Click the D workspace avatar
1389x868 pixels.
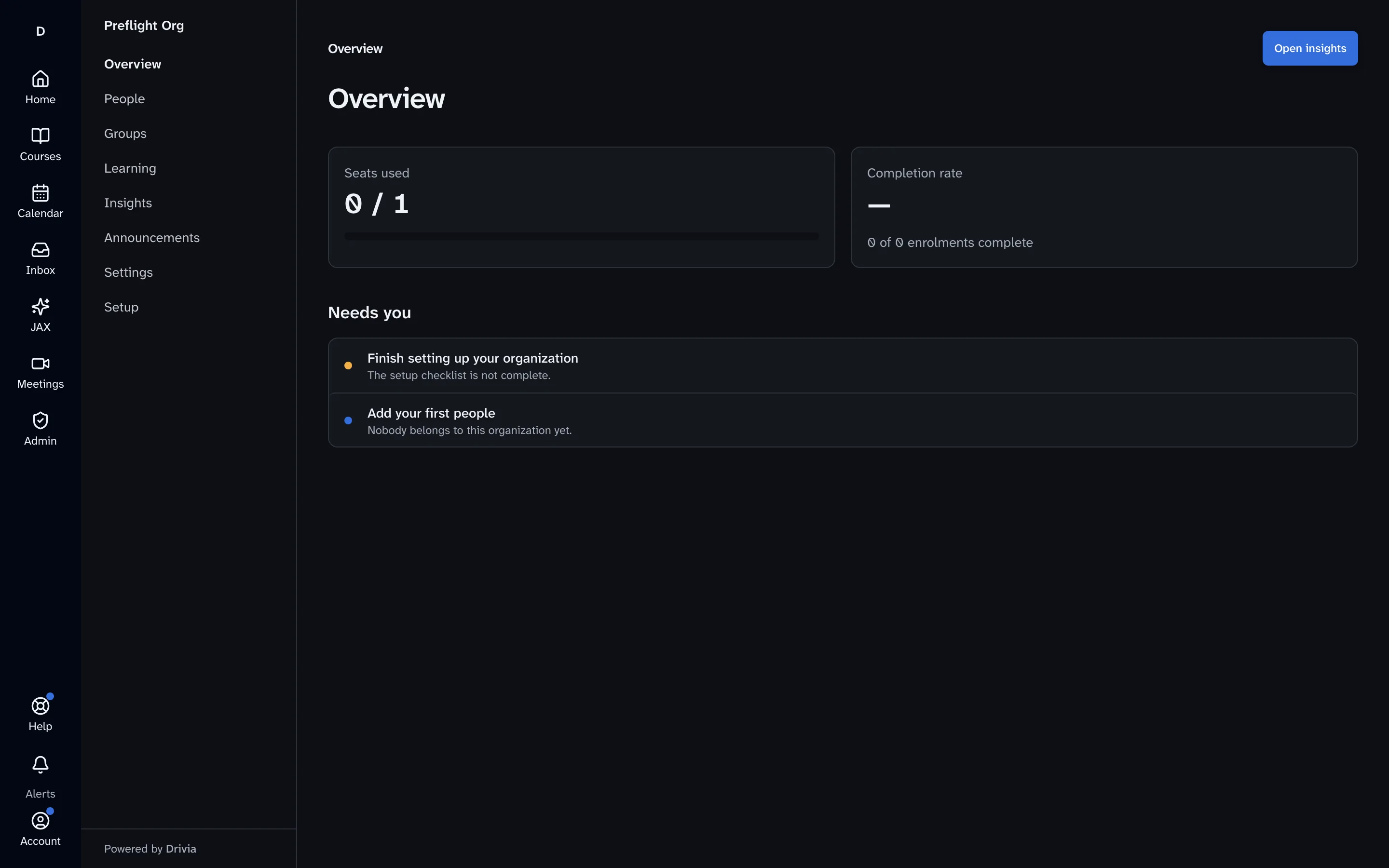pos(40,31)
